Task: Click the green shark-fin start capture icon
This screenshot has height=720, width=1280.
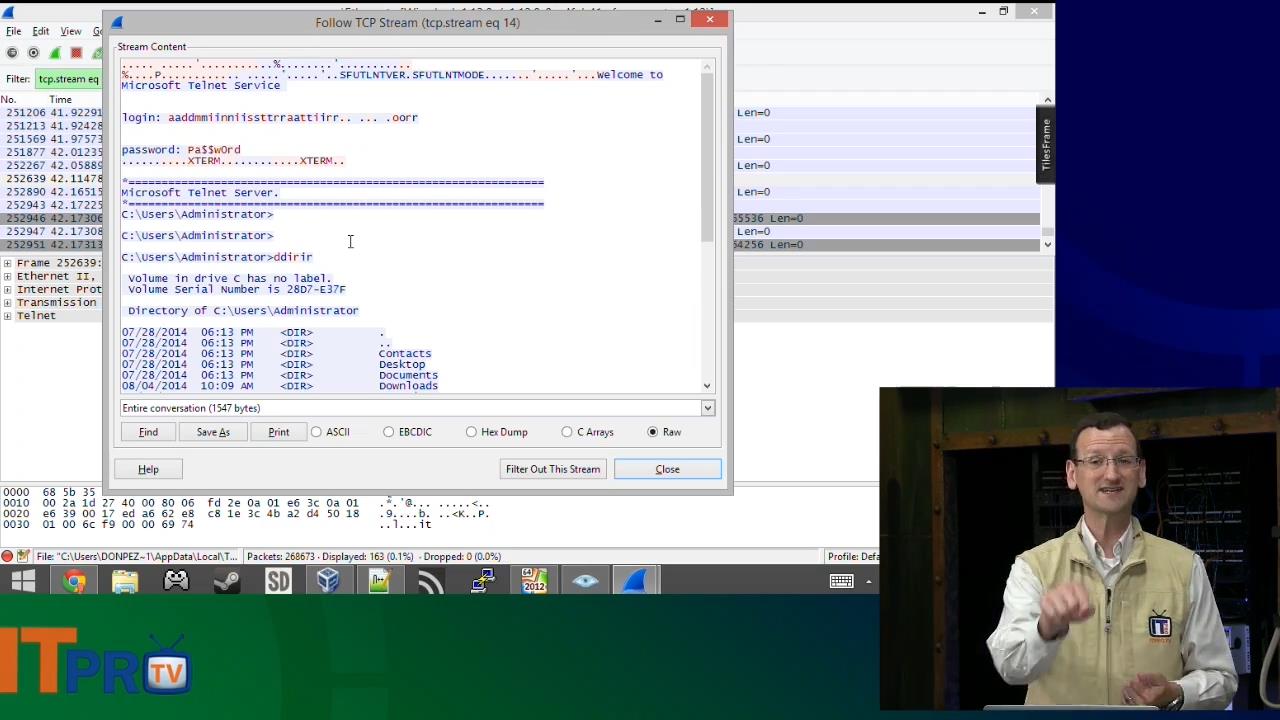Action: (55, 53)
